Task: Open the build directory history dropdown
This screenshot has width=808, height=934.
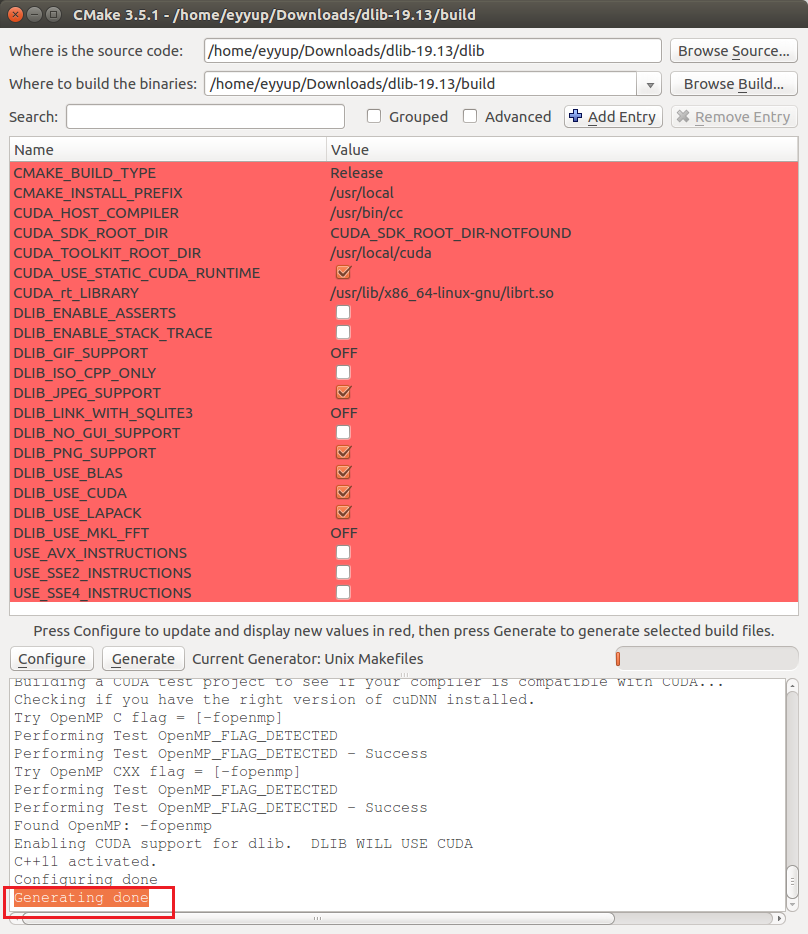Action: coord(649,85)
